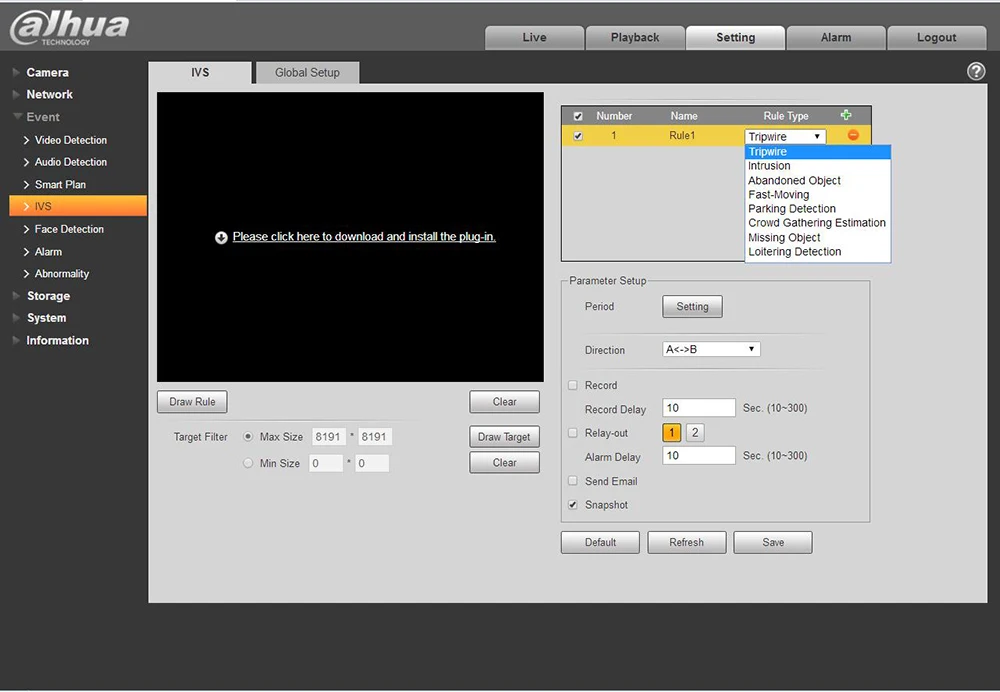The image size is (1000, 692).
Task: Select the Min Size radio button
Action: point(248,463)
